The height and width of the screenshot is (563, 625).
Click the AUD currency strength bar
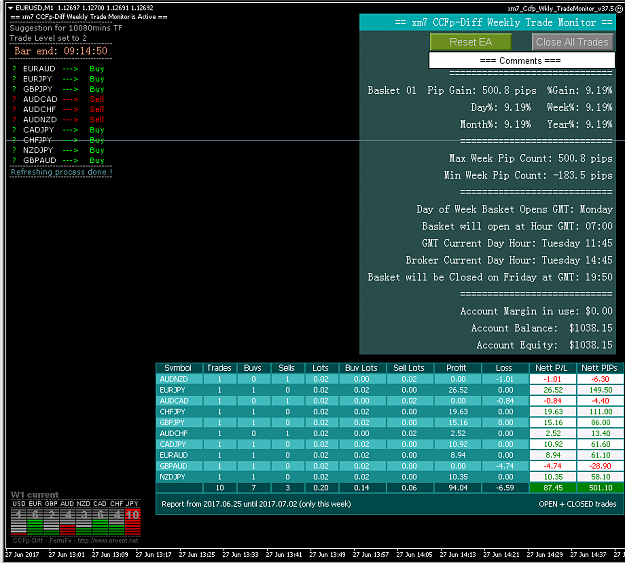67,522
